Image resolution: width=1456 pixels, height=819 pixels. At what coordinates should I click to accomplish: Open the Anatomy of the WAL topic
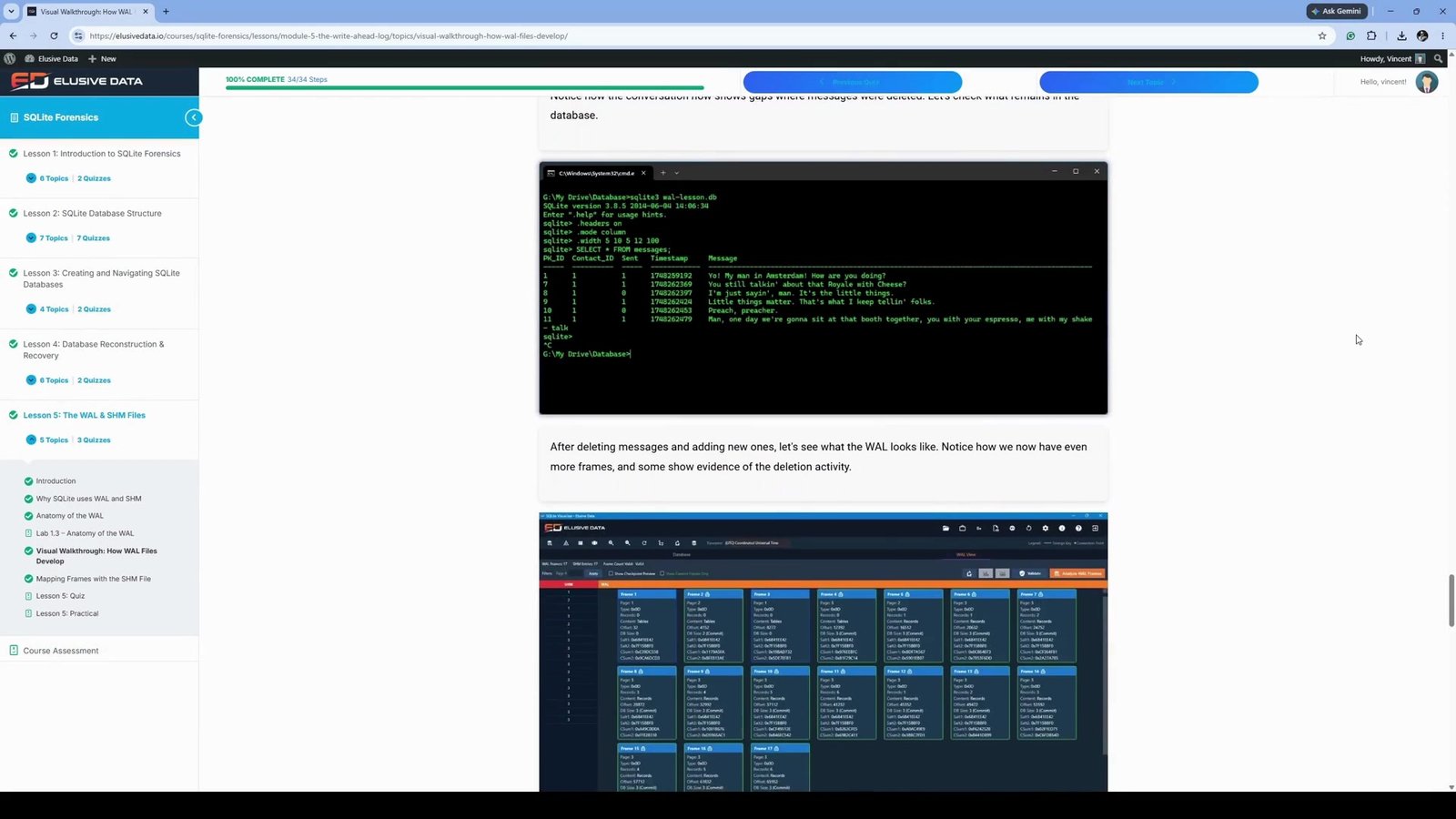[x=69, y=516]
